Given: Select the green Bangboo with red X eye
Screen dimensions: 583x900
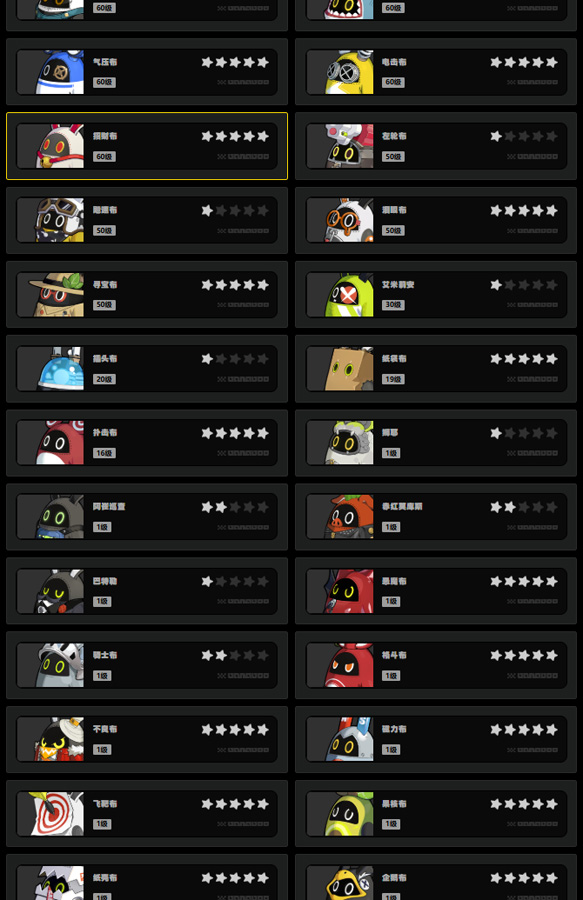Looking at the screenshot, I should [x=349, y=294].
